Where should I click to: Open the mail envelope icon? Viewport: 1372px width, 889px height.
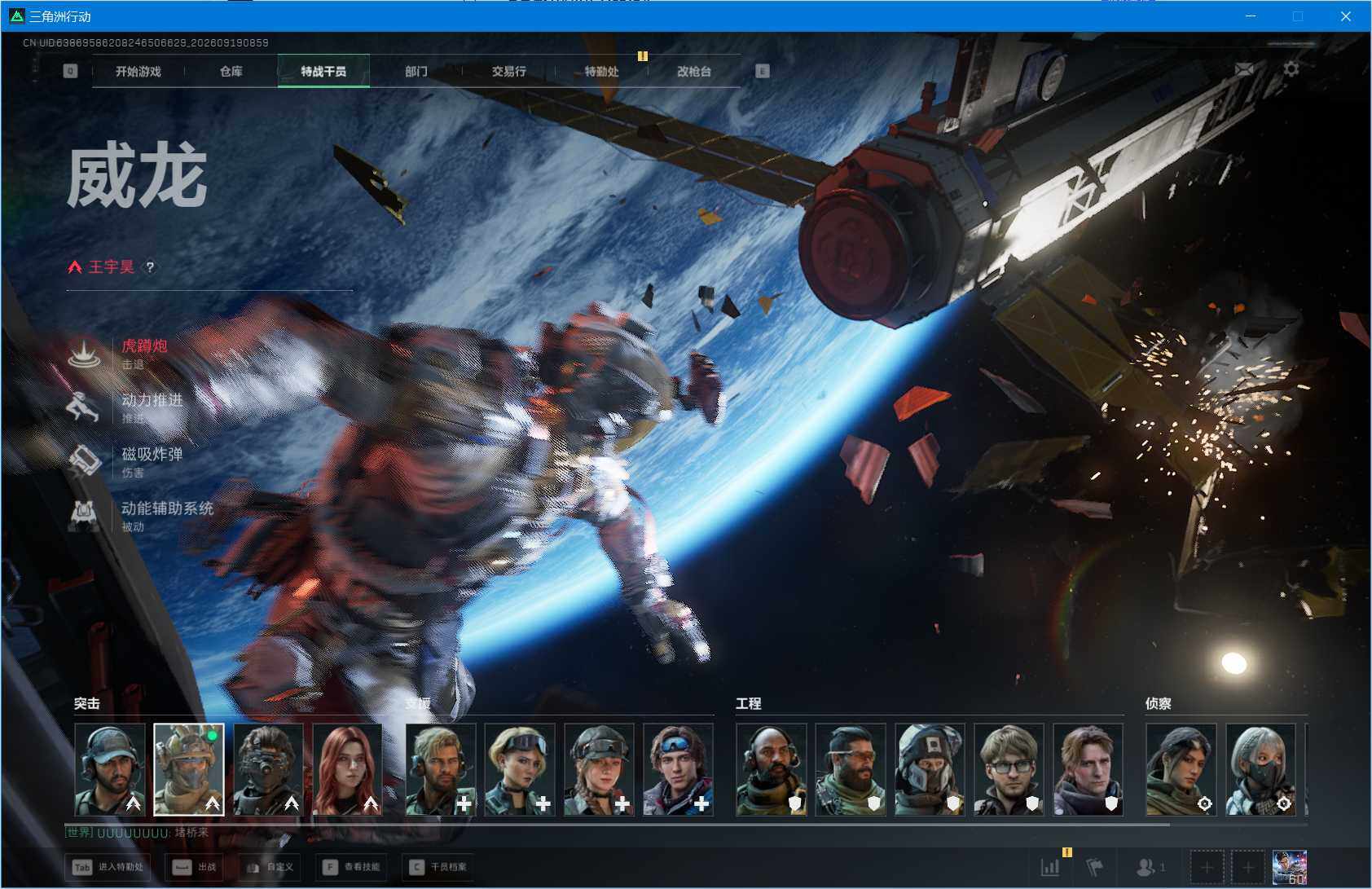[x=1244, y=70]
